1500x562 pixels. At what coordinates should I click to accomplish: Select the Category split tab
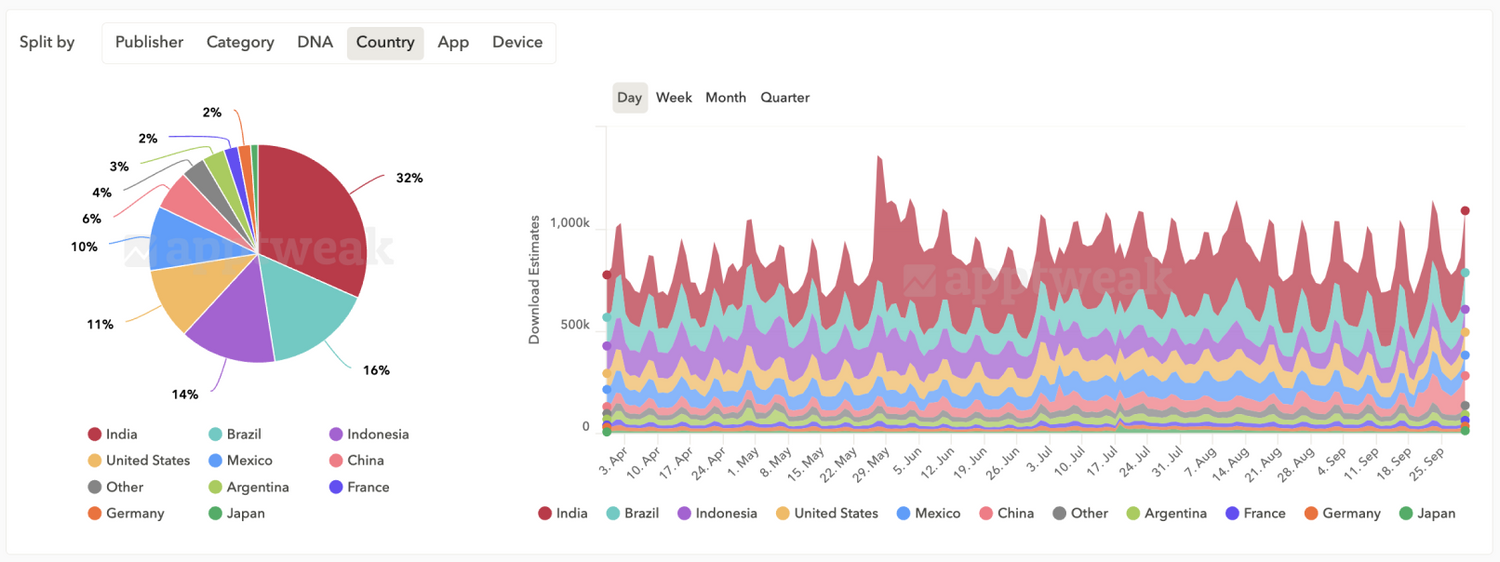[x=240, y=42]
